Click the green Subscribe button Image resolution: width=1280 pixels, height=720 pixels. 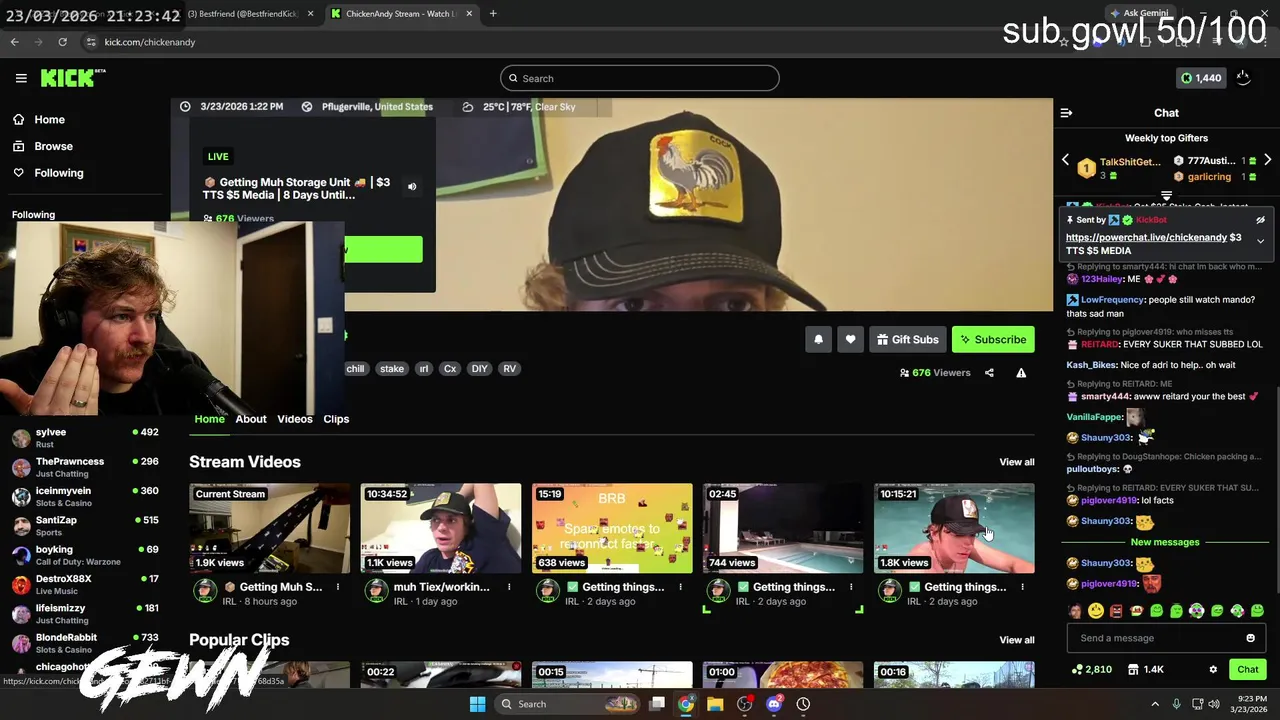(993, 340)
